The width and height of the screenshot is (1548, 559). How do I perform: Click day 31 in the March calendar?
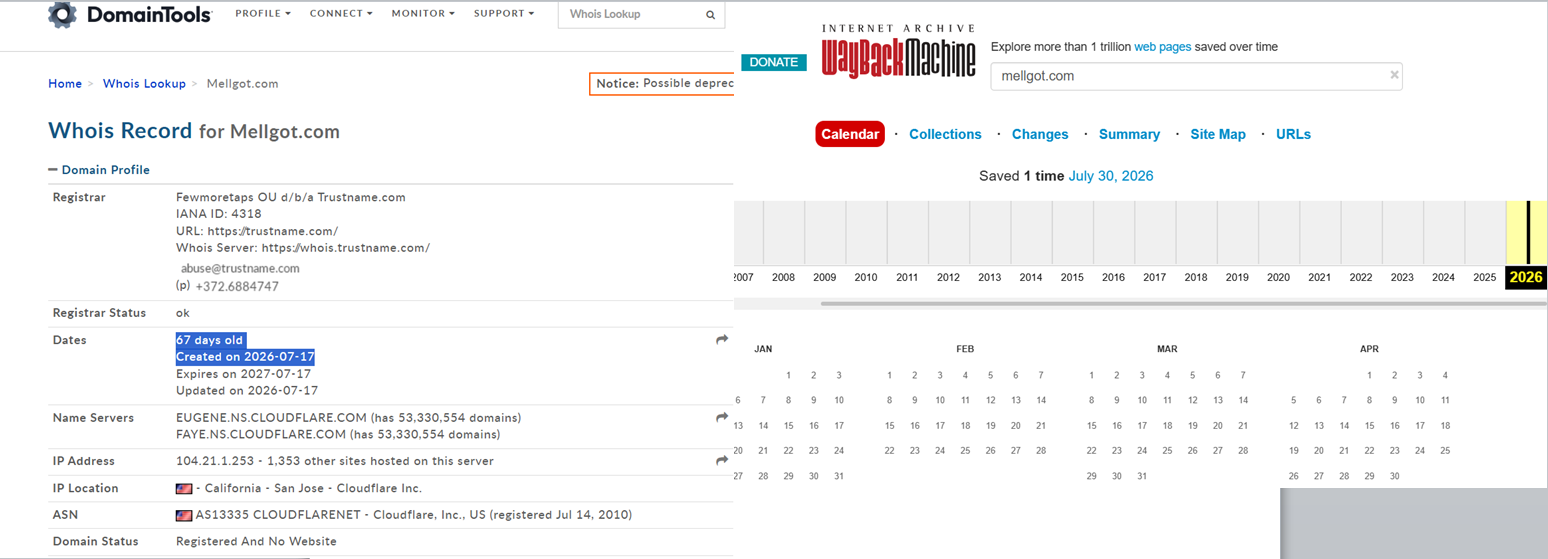click(x=1141, y=476)
